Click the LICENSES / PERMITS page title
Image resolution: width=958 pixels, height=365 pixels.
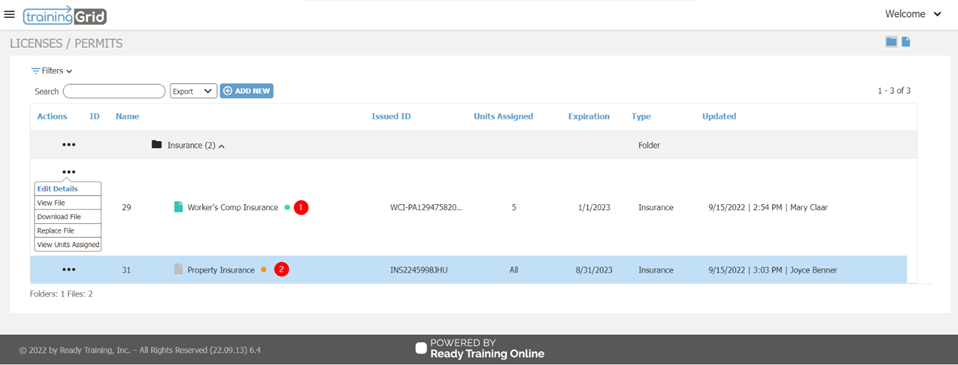click(66, 43)
